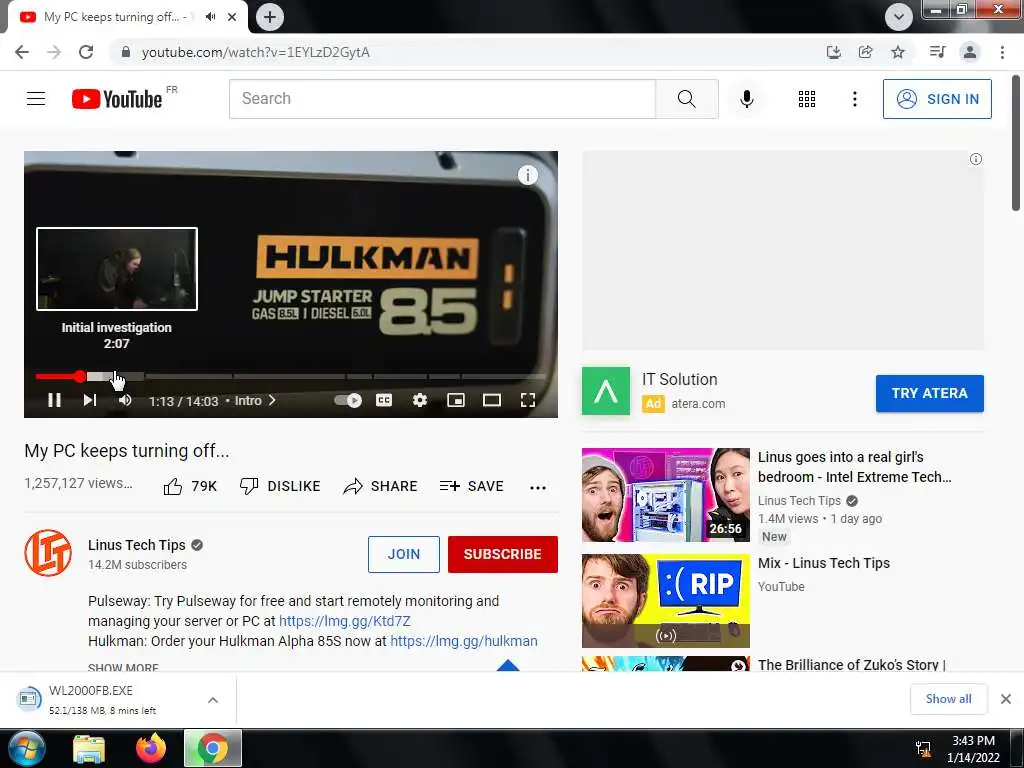Skip to the next video

[89, 400]
